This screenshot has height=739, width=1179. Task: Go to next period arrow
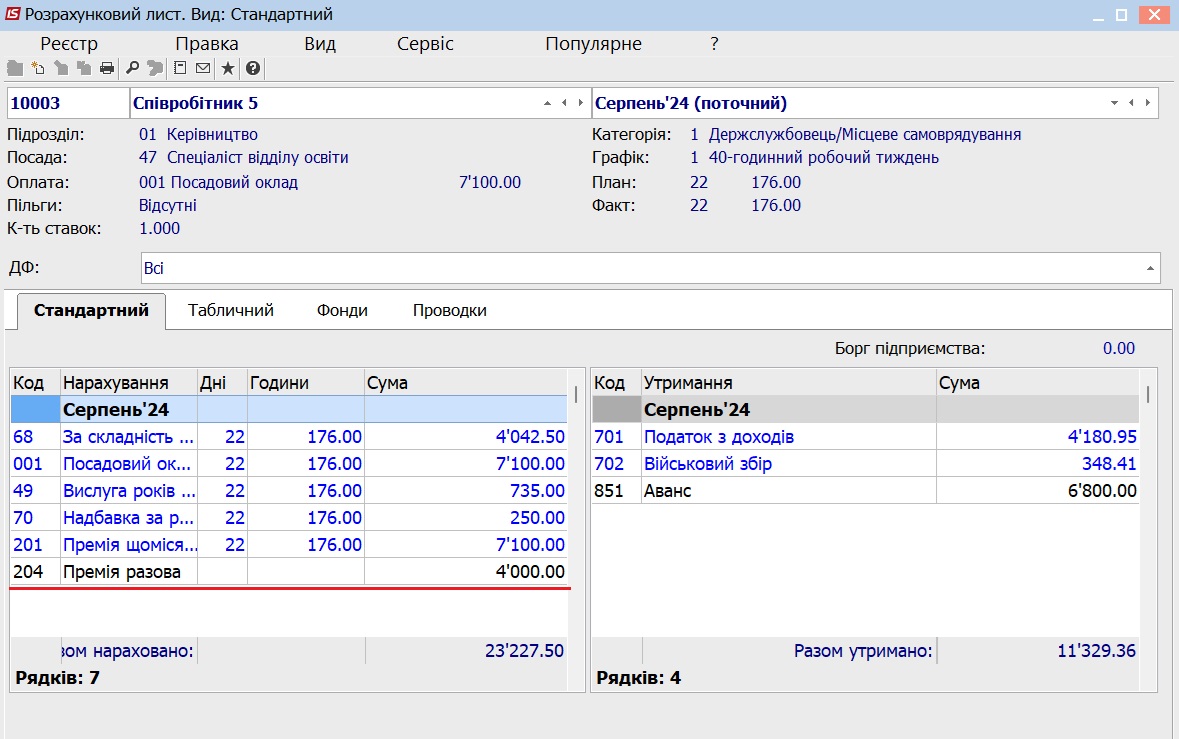1147,103
